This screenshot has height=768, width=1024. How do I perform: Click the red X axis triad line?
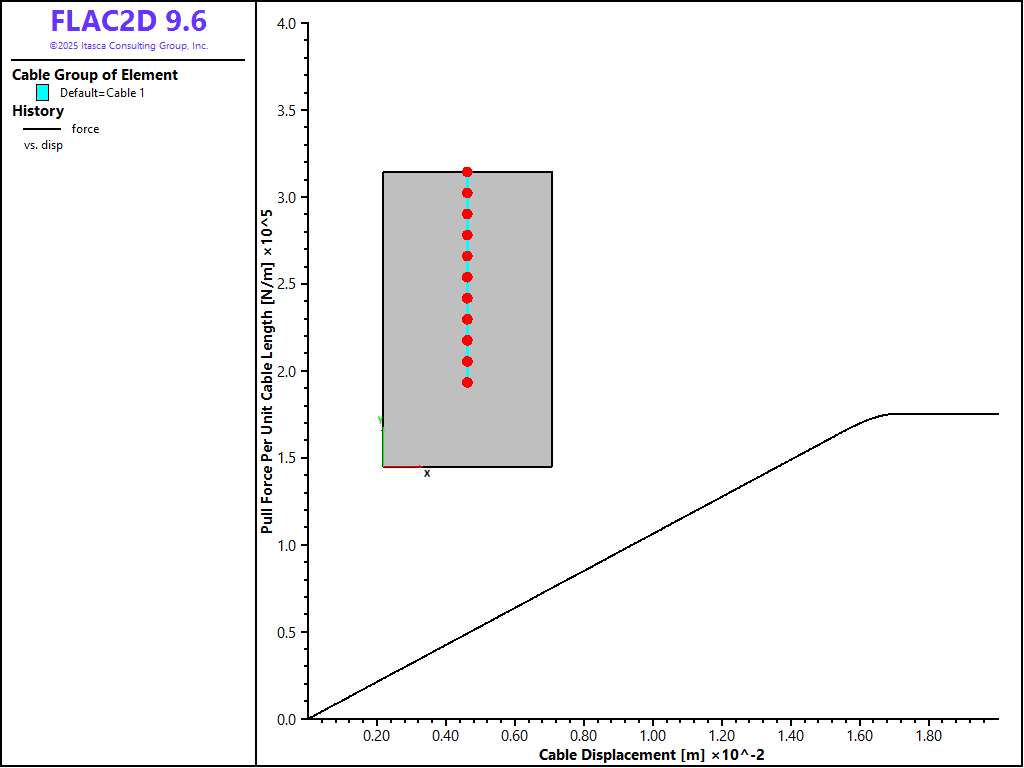click(x=402, y=467)
